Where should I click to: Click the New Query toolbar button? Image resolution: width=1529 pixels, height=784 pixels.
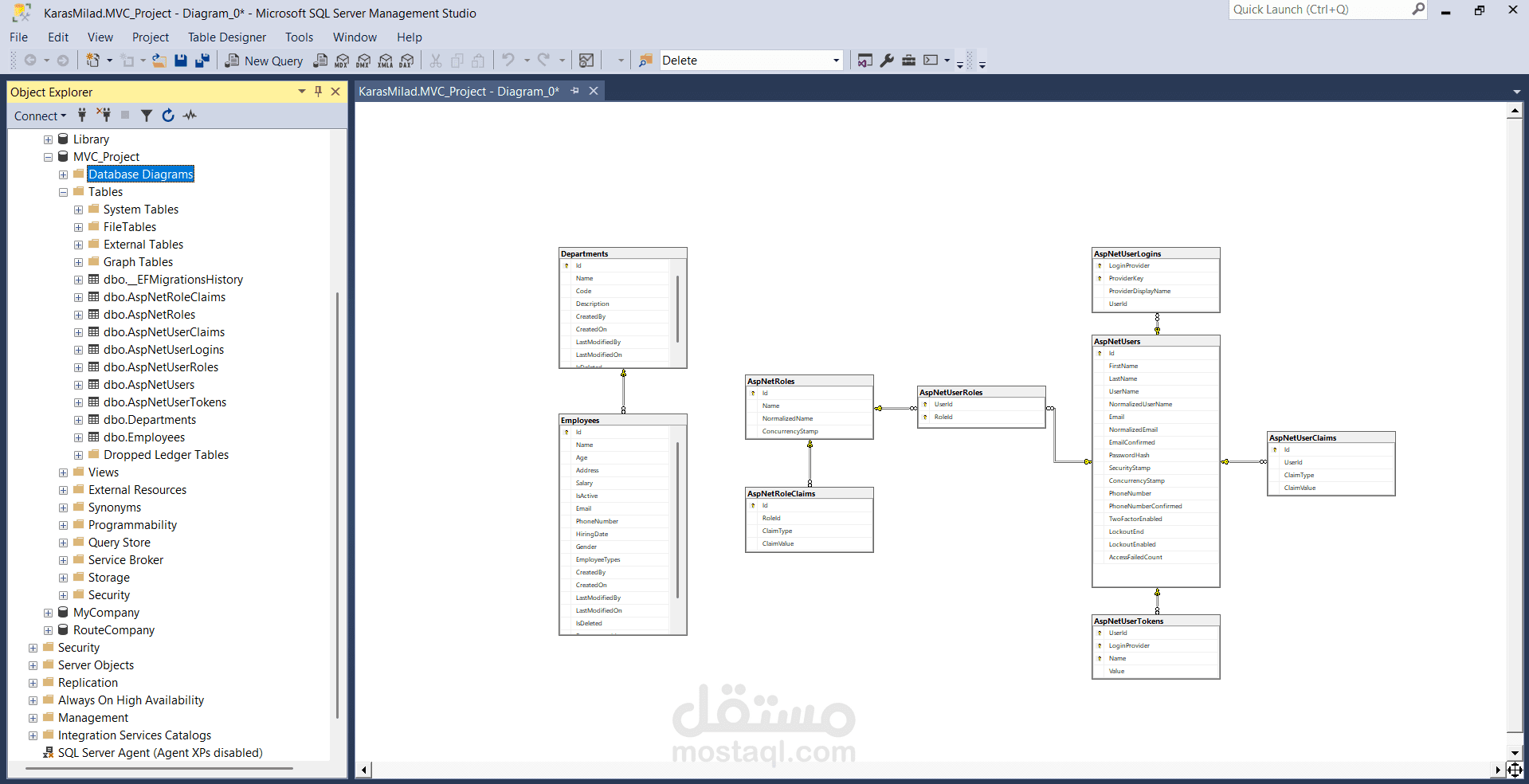[264, 61]
